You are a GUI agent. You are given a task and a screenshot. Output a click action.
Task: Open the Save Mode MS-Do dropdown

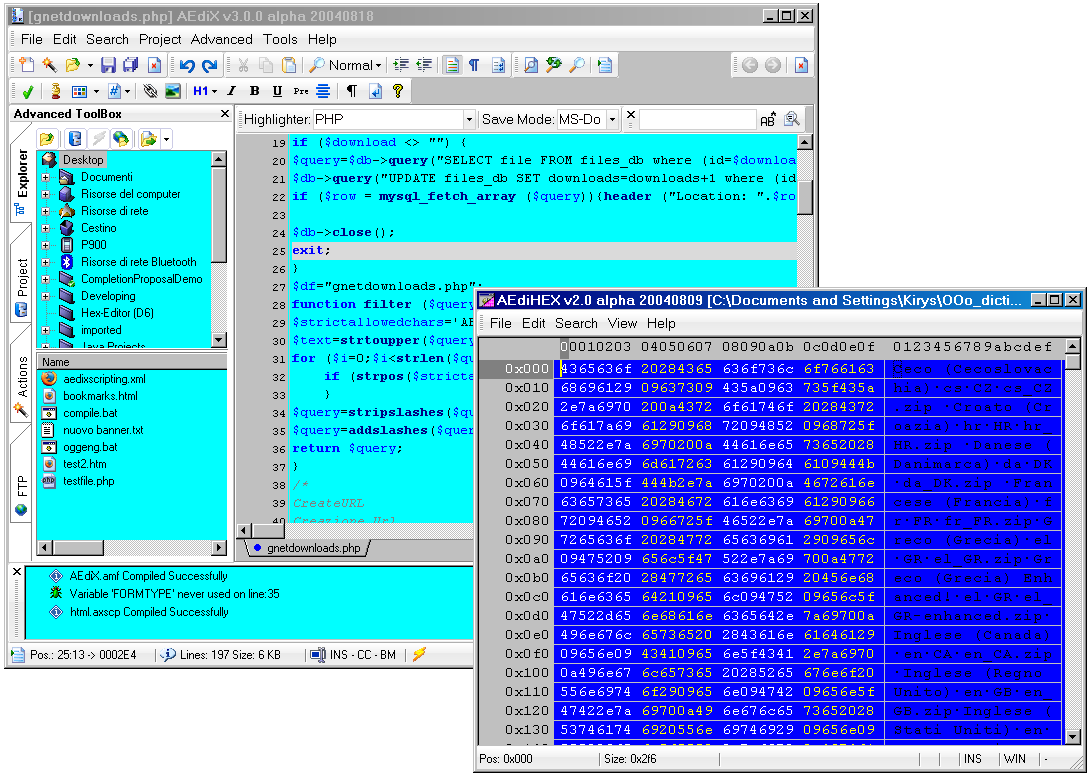click(612, 120)
